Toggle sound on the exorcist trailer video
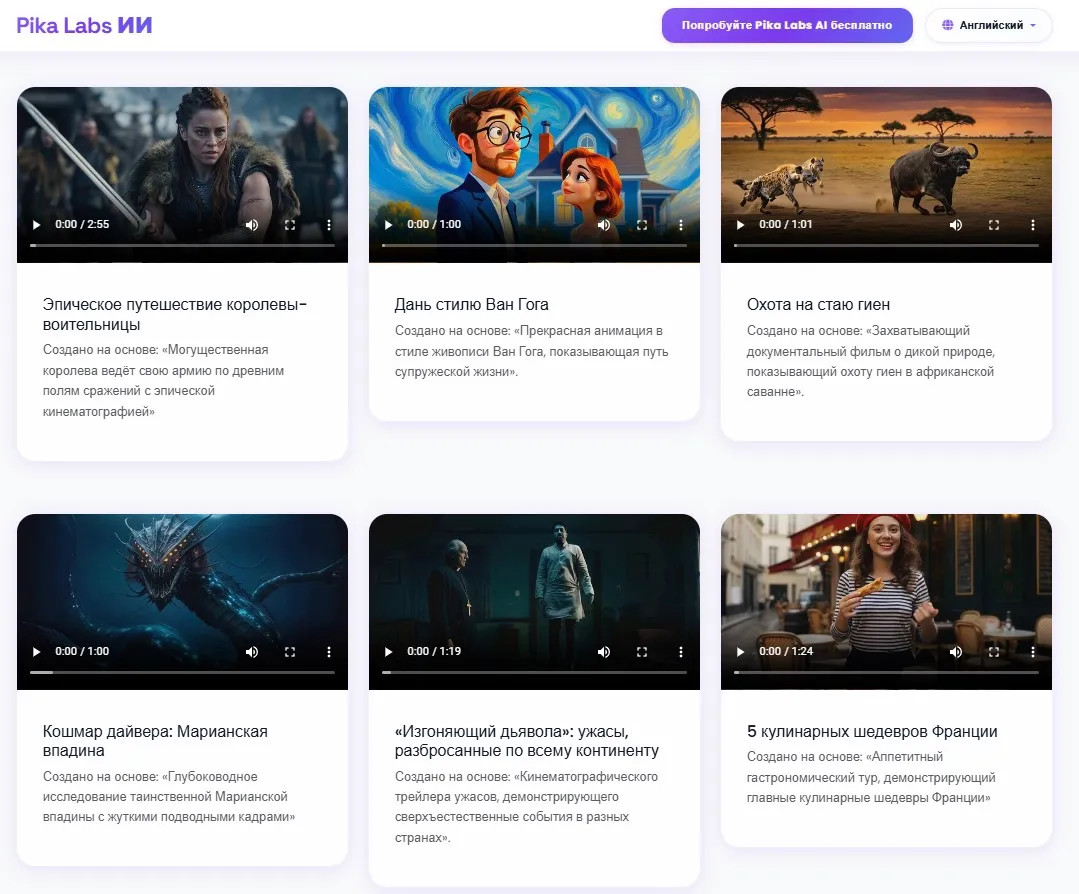The width and height of the screenshot is (1079, 894). (x=603, y=652)
